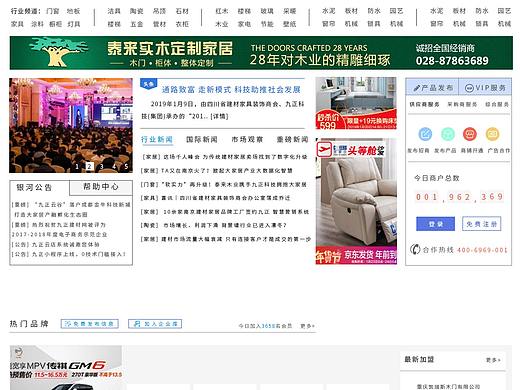
Task: Open the 599 bedroom furniture ad image
Action: pyautogui.click(x=356, y=103)
